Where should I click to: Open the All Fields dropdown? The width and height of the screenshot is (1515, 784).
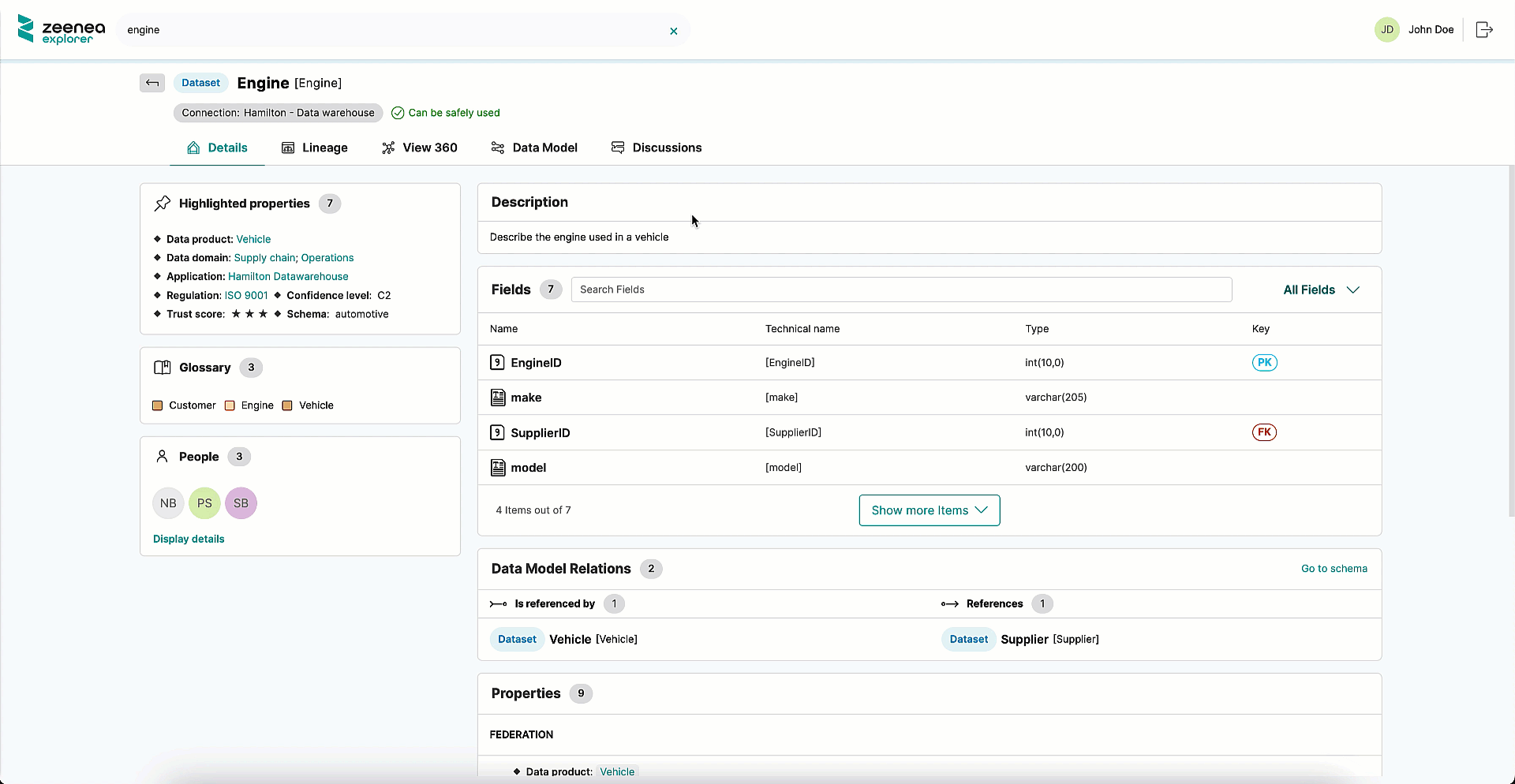pos(1320,289)
